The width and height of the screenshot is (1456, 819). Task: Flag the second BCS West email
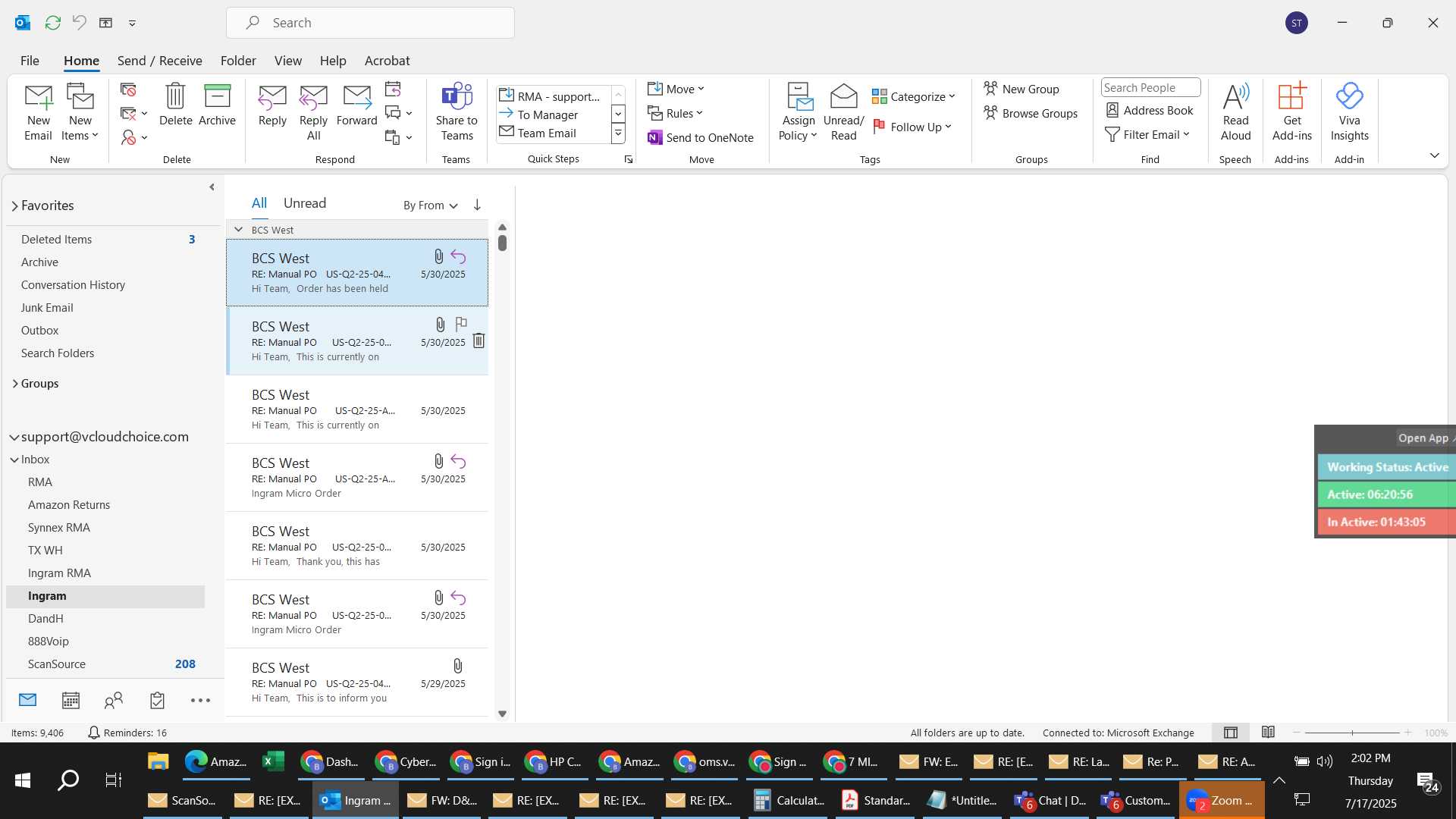tap(461, 325)
